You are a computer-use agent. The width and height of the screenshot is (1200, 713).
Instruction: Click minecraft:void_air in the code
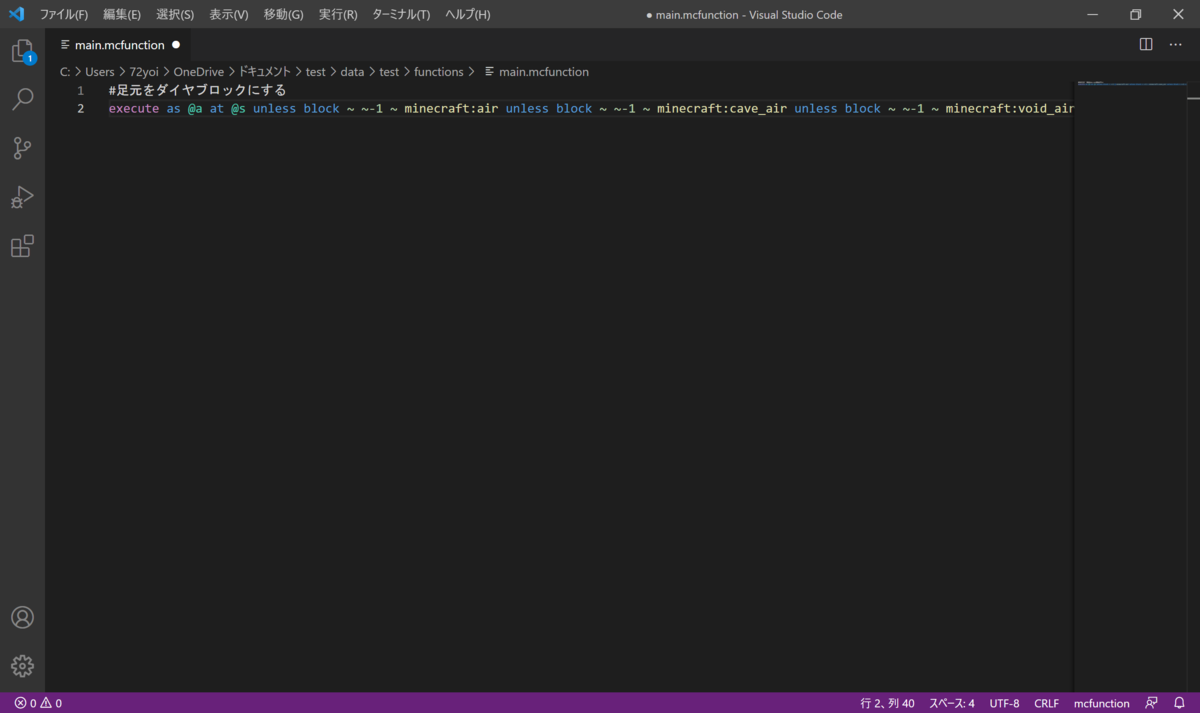(1010, 108)
